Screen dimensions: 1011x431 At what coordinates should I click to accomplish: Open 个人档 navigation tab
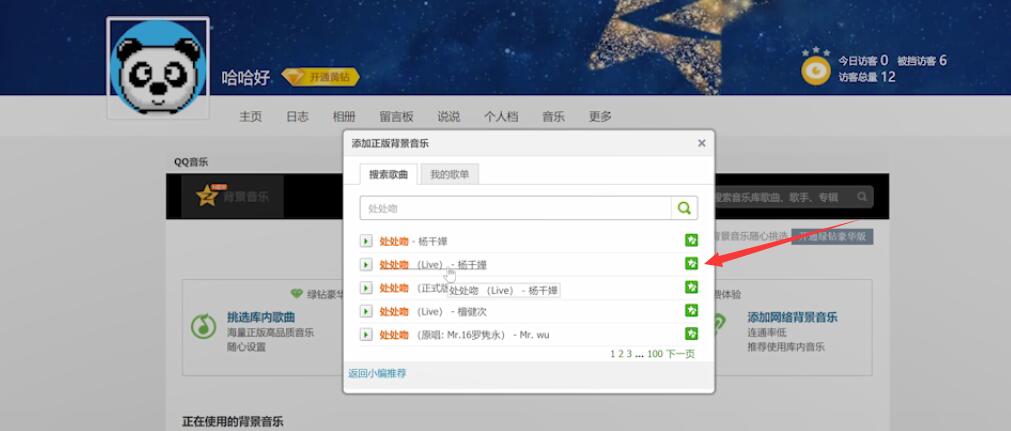pyautogui.click(x=501, y=117)
